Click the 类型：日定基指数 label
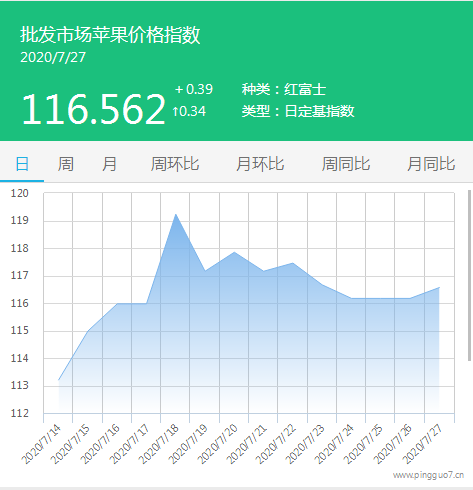The width and height of the screenshot is (473, 490). [x=298, y=111]
